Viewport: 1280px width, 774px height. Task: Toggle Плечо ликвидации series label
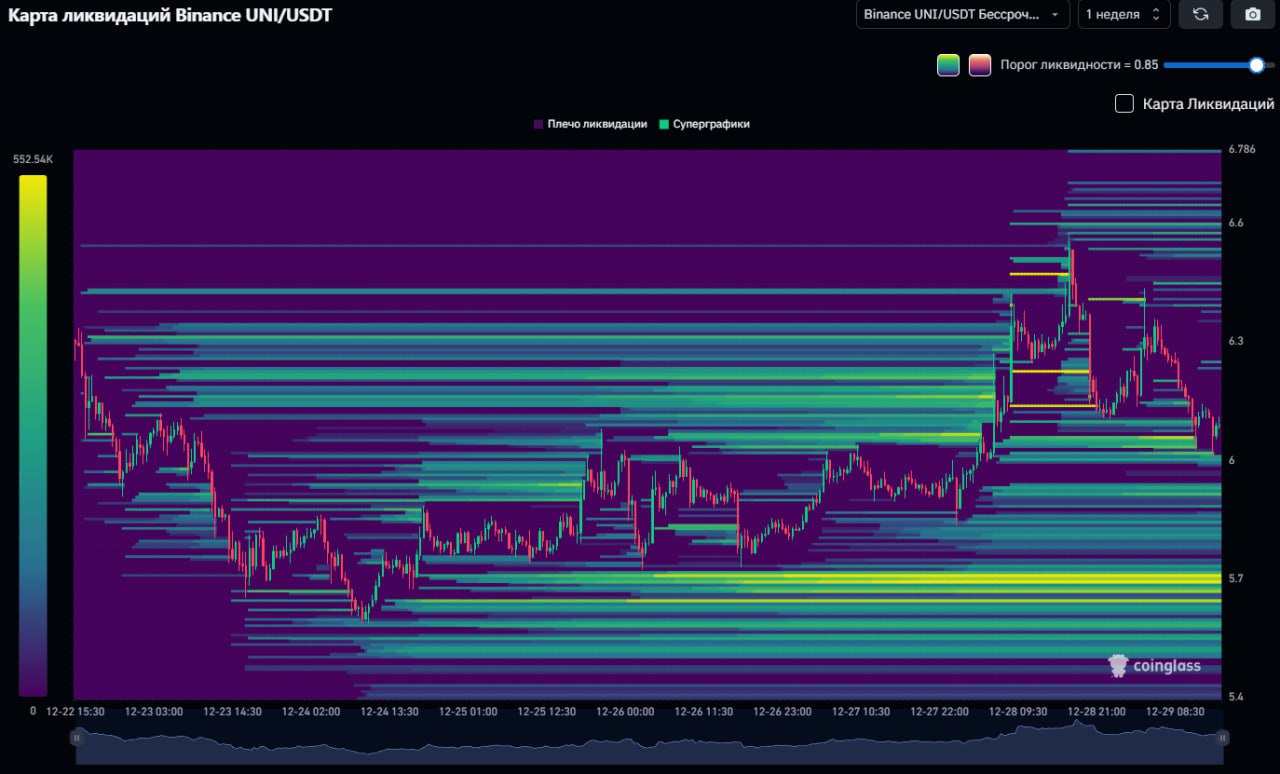[597, 125]
